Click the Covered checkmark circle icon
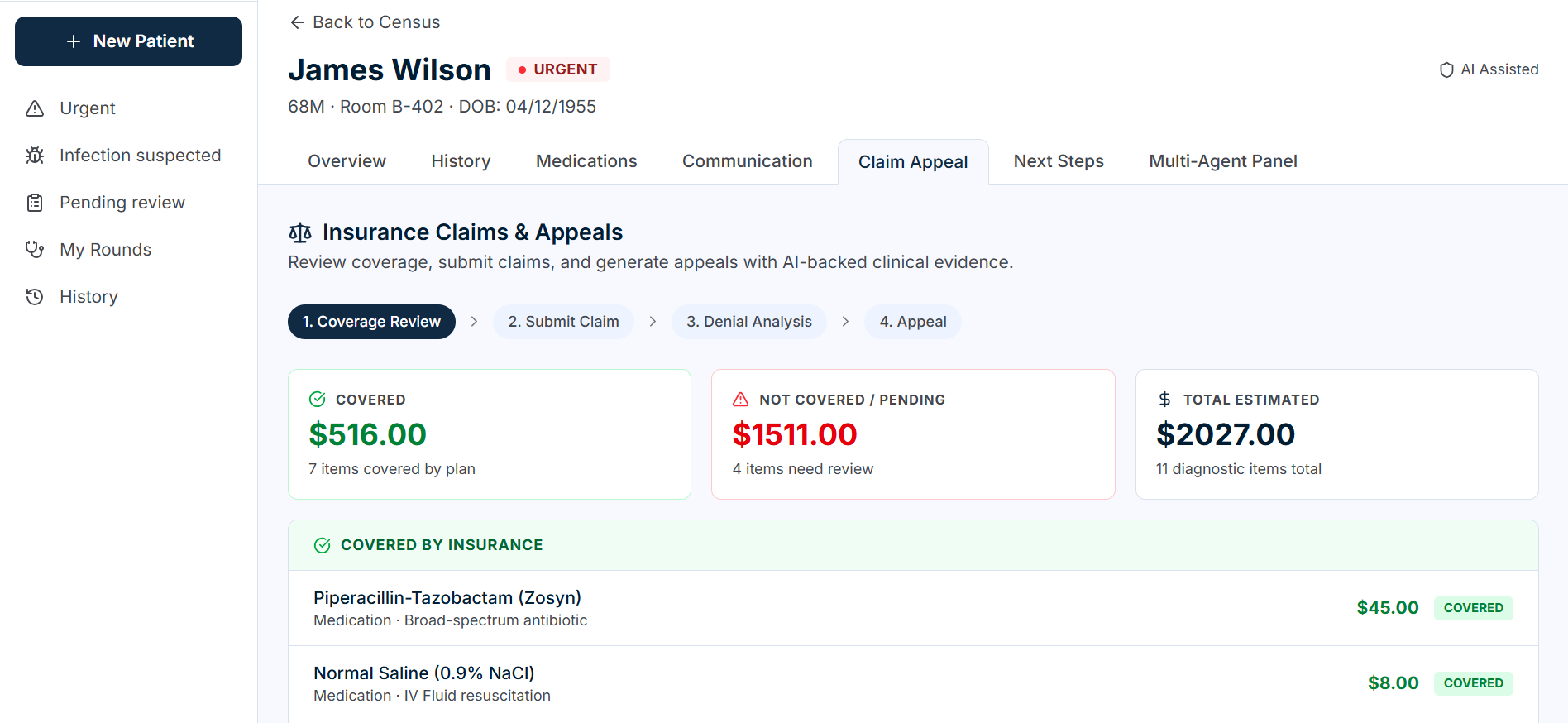This screenshot has height=723, width=1568. point(318,400)
